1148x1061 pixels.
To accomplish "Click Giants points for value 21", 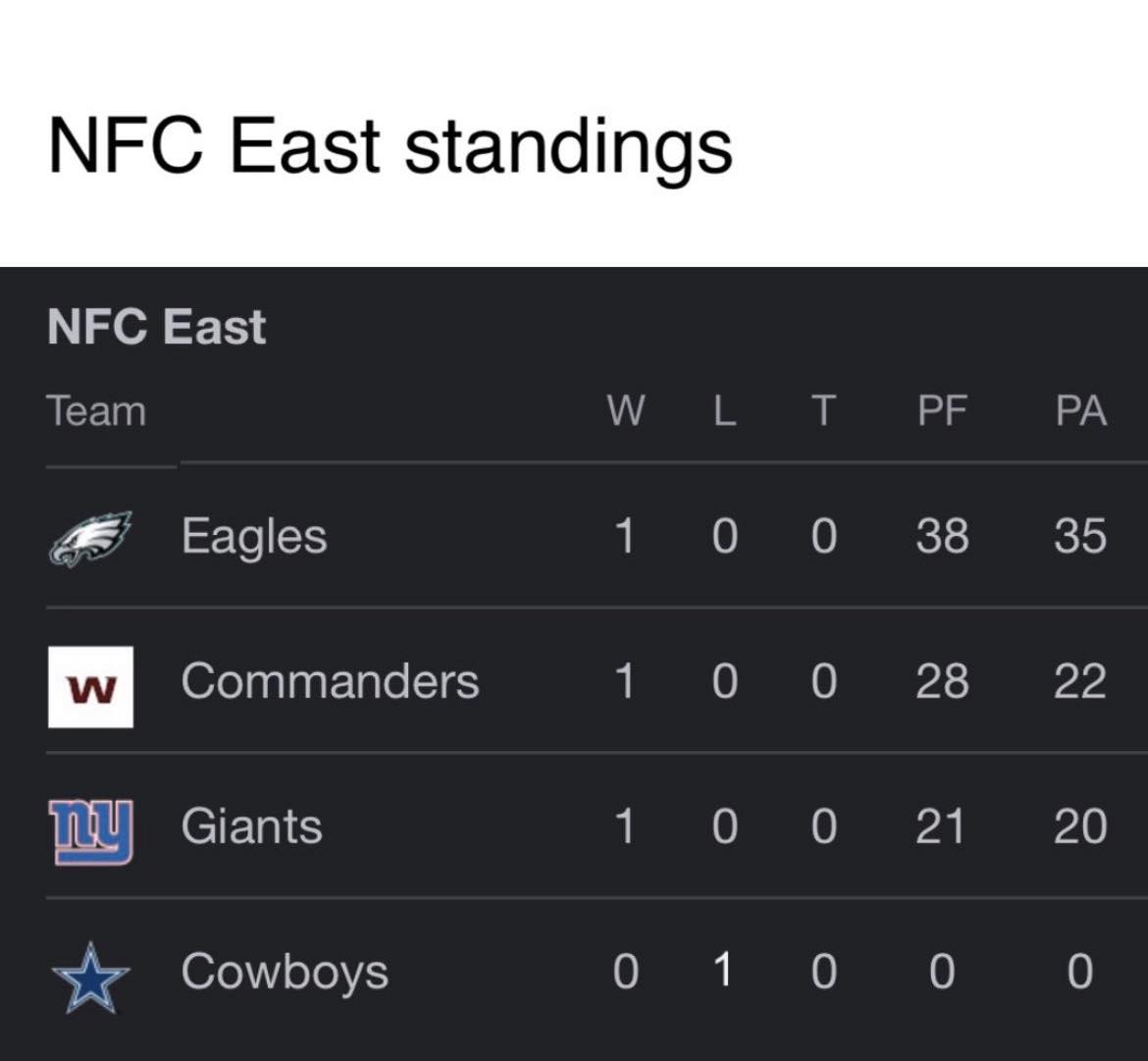I will pos(940,826).
